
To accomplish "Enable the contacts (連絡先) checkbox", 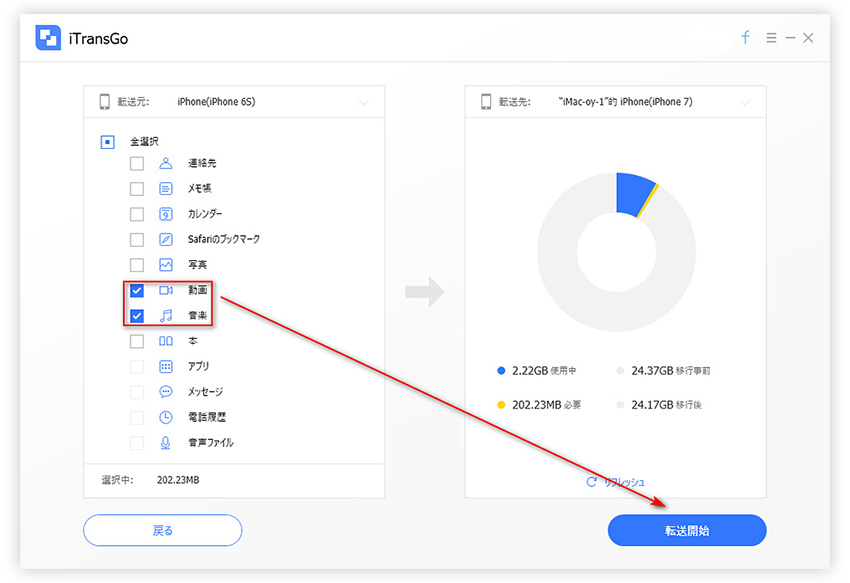I will tap(137, 163).
